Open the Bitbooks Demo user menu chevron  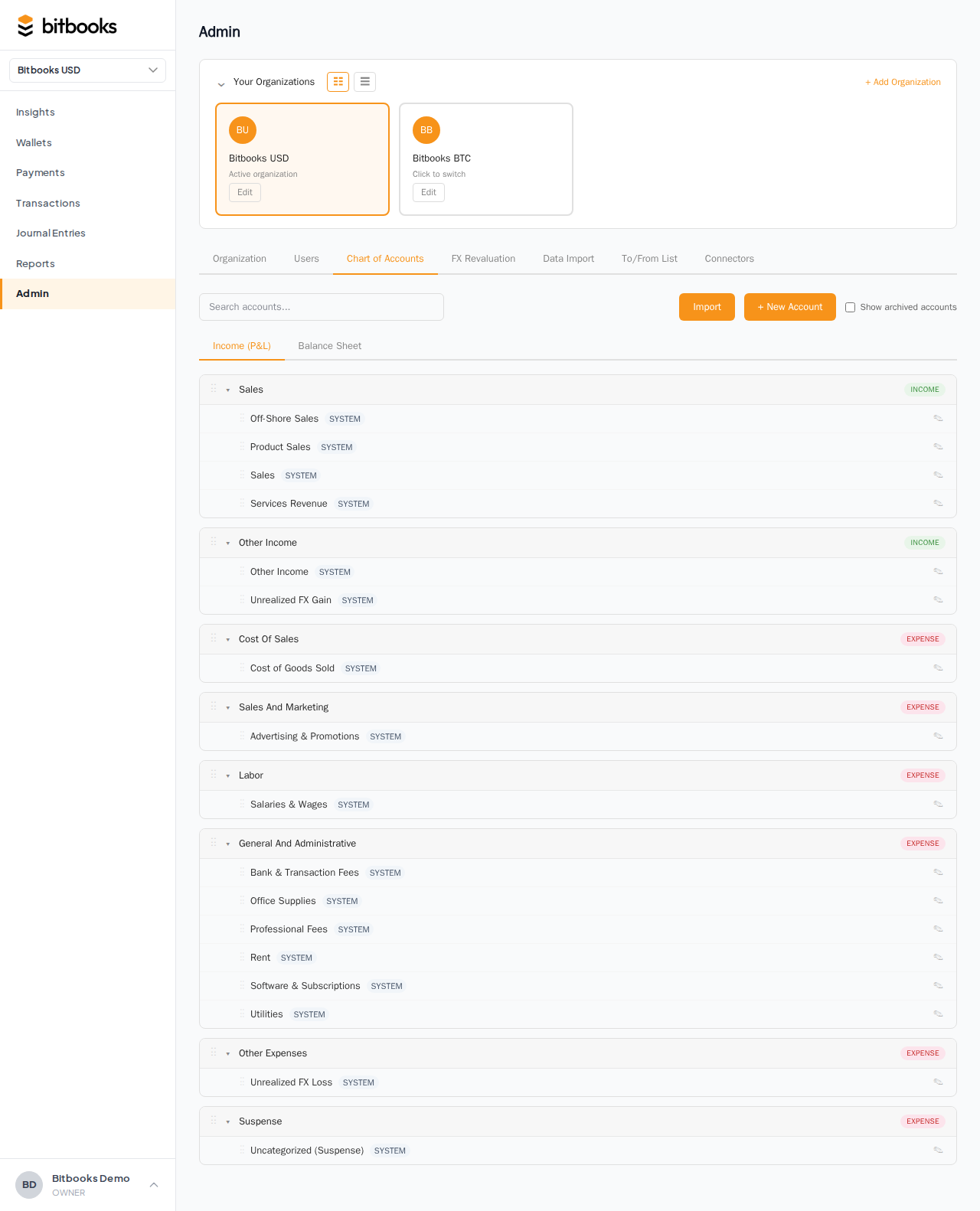point(154,1185)
